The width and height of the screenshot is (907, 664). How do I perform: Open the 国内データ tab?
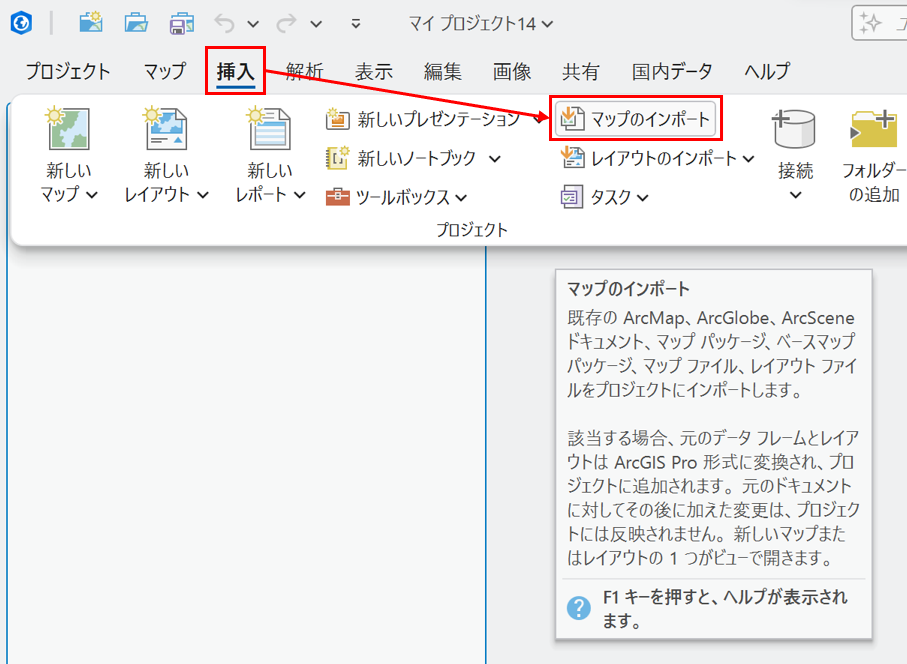(672, 71)
